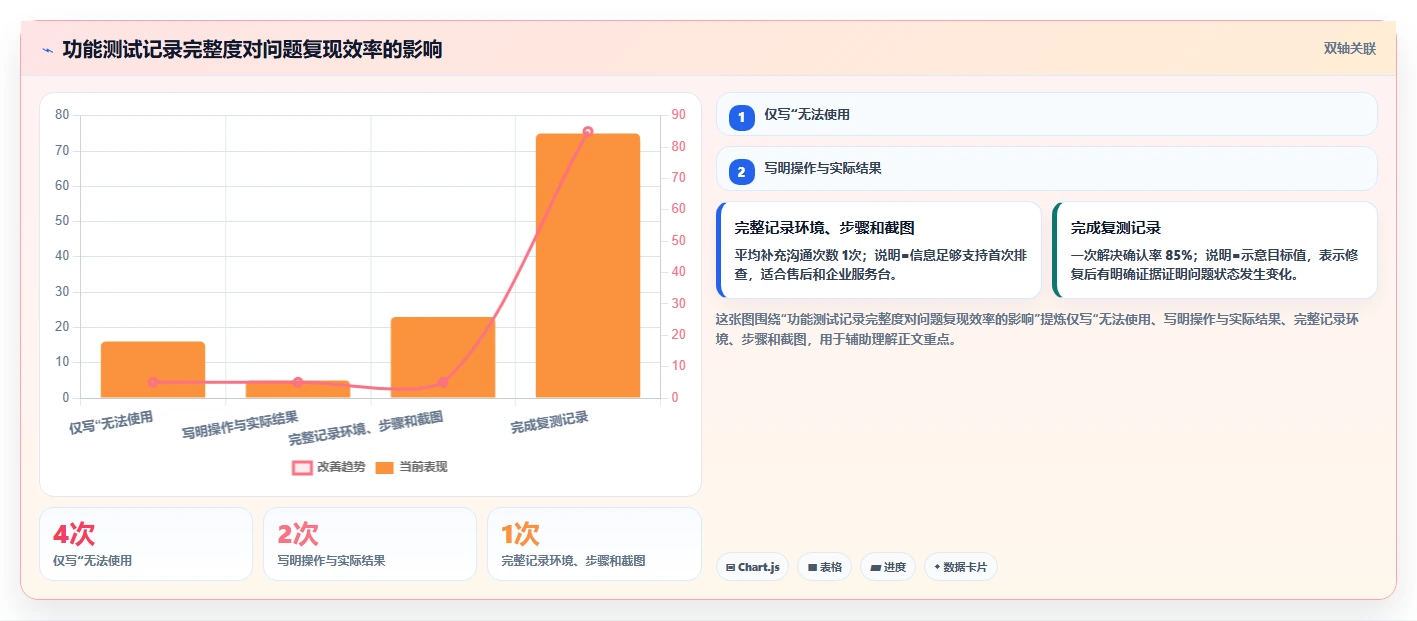Click the 1次 stat card
Image resolution: width=1417 pixels, height=621 pixels.
594,544
